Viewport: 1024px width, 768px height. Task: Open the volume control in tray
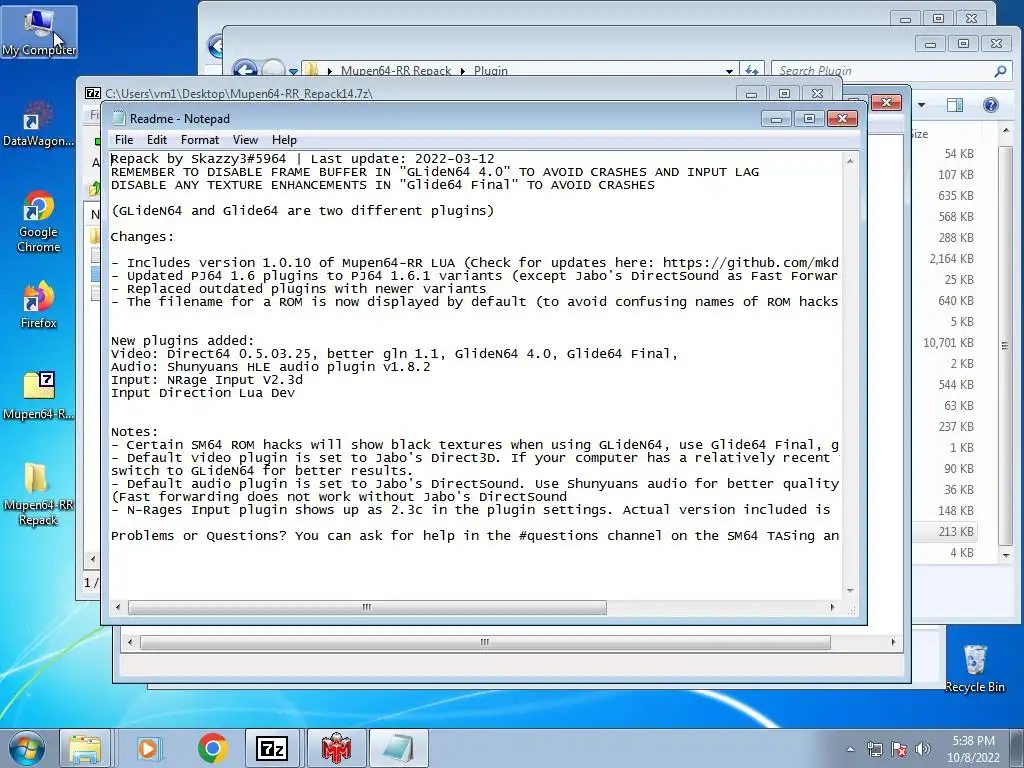tap(923, 749)
